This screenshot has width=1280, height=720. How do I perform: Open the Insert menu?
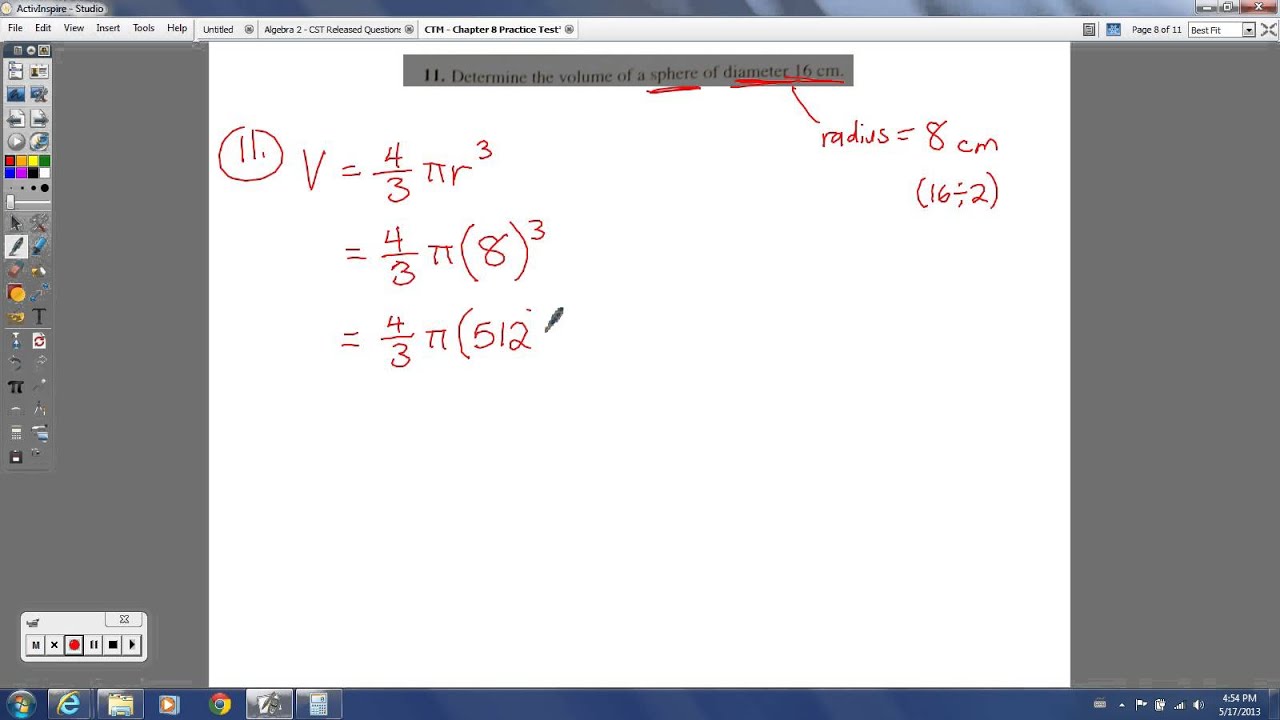(108, 29)
